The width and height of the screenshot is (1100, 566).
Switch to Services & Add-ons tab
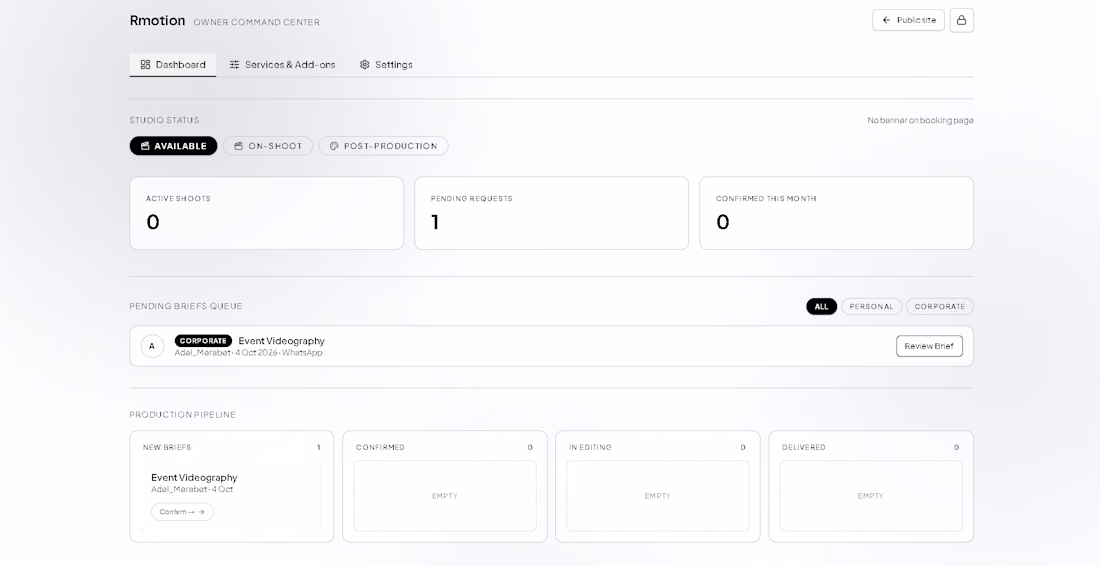[282, 65]
